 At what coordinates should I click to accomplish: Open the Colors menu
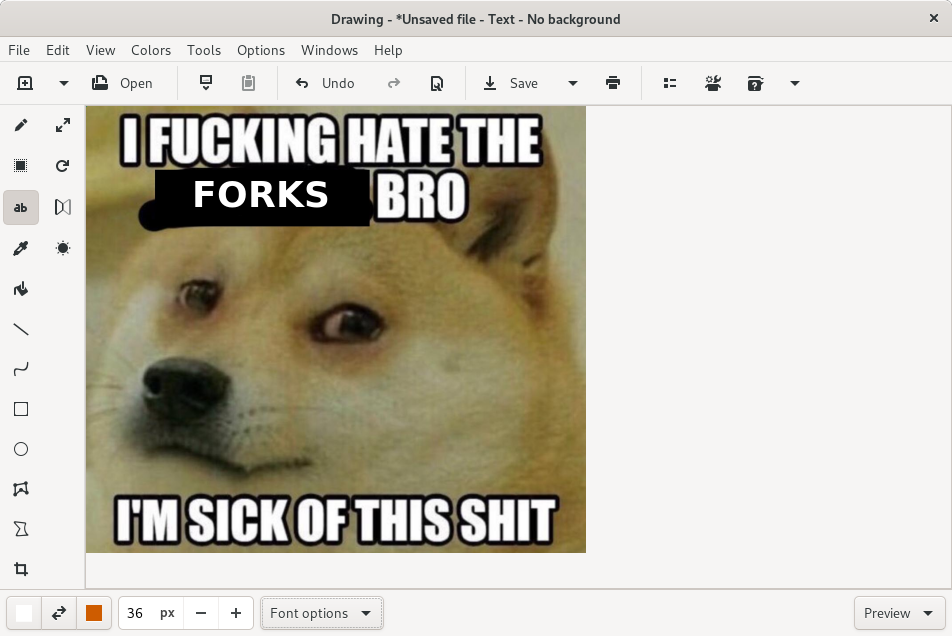click(x=151, y=50)
